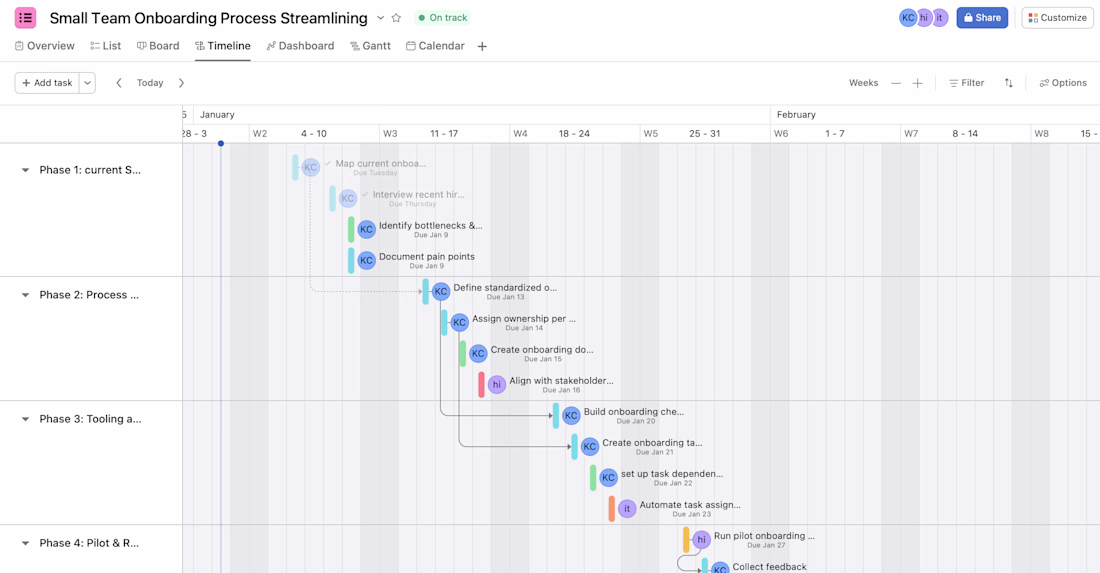Click 'it' avatar on Automate task assign task

(627, 508)
